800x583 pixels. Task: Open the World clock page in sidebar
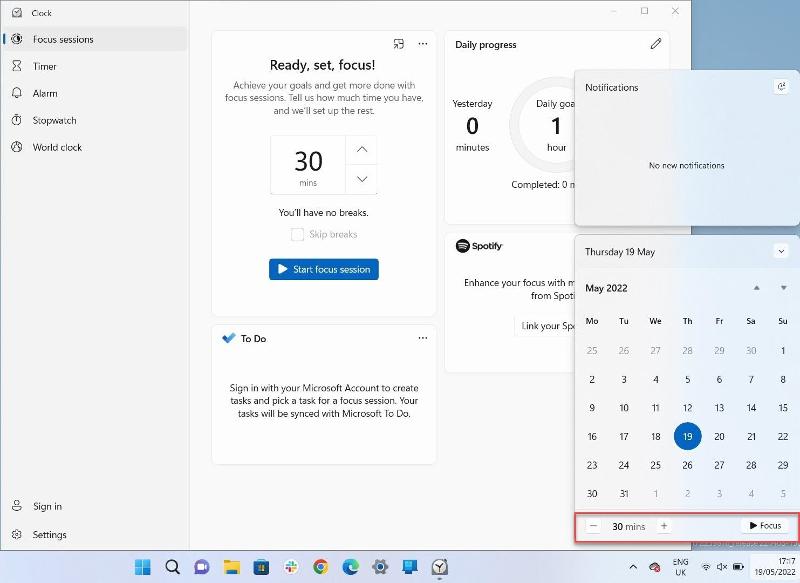(95, 147)
